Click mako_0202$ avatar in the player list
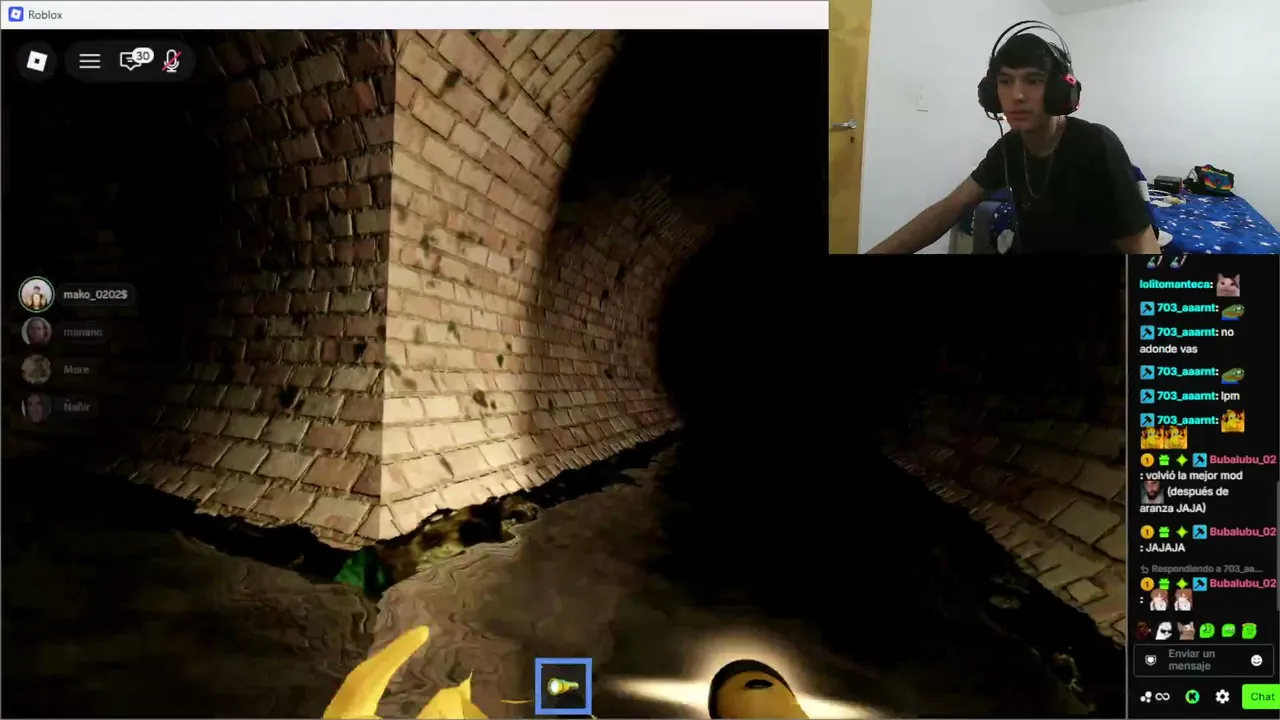This screenshot has width=1280, height=720. point(36,294)
